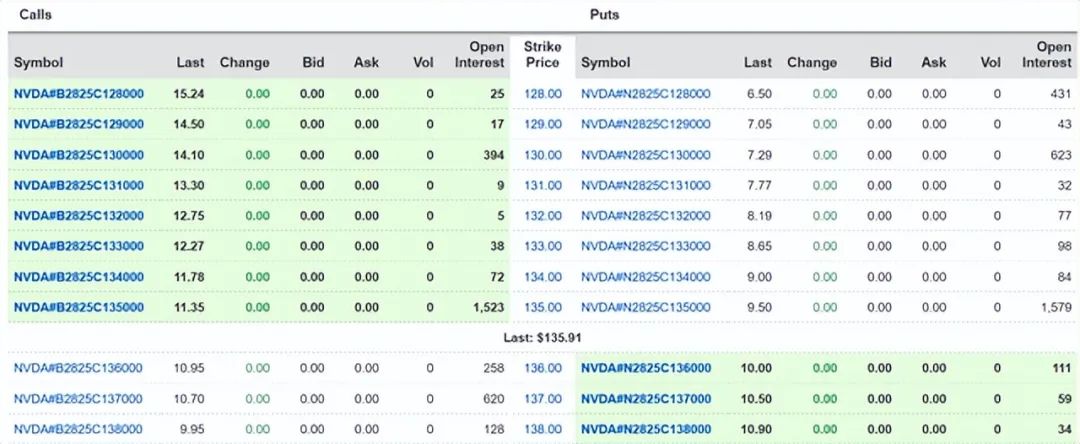Open call symbol NVDA#B2825C137000
The image size is (1080, 444).
[78, 399]
